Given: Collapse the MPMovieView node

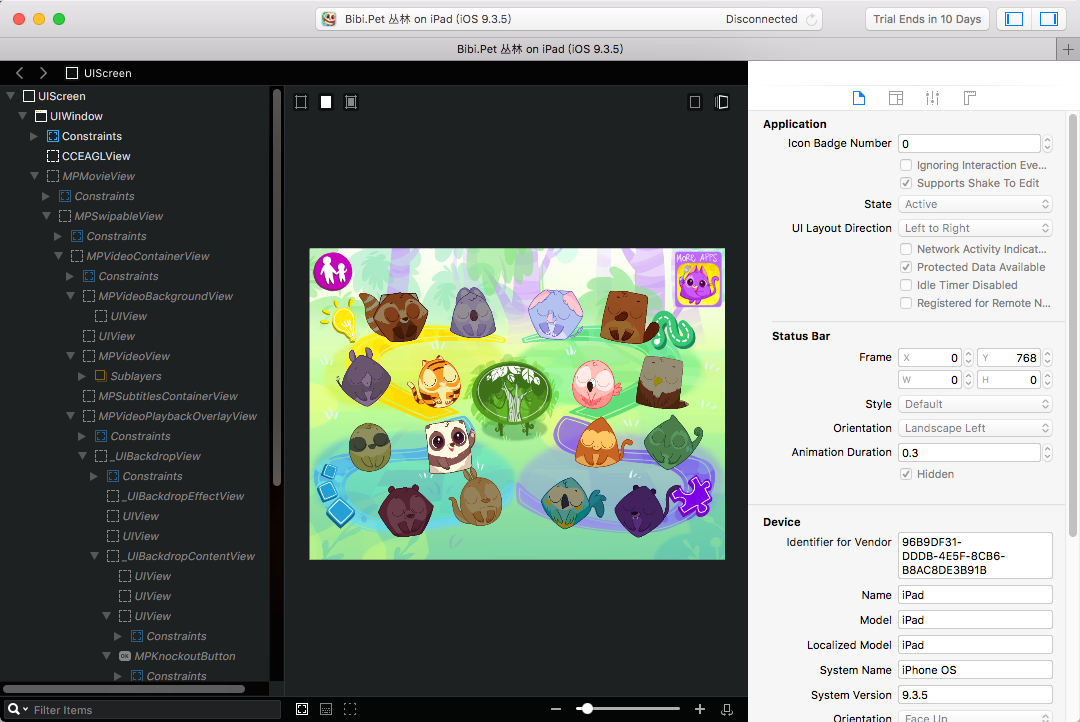Looking at the screenshot, I should pos(34,176).
